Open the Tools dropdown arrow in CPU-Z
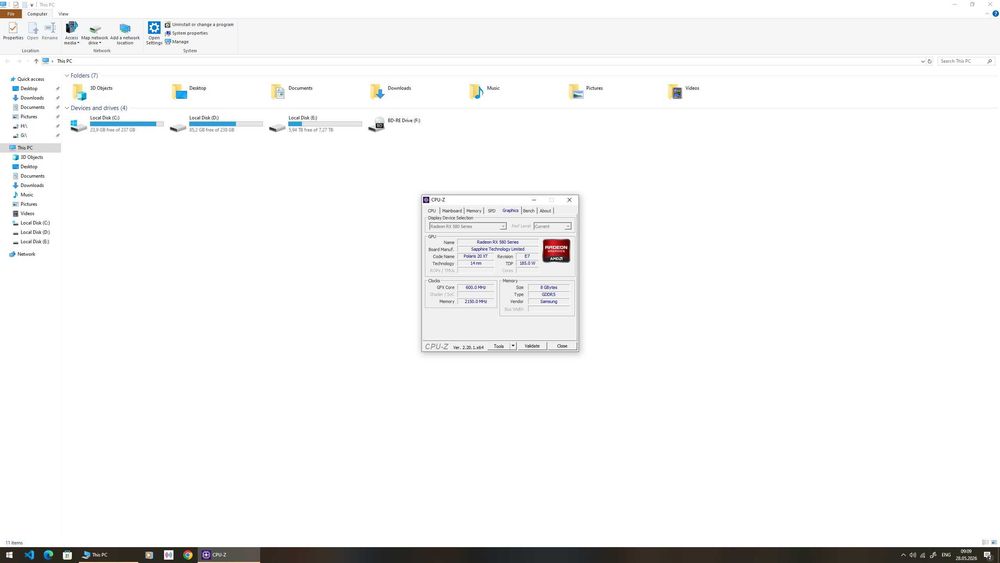This screenshot has width=1000, height=563. [513, 346]
